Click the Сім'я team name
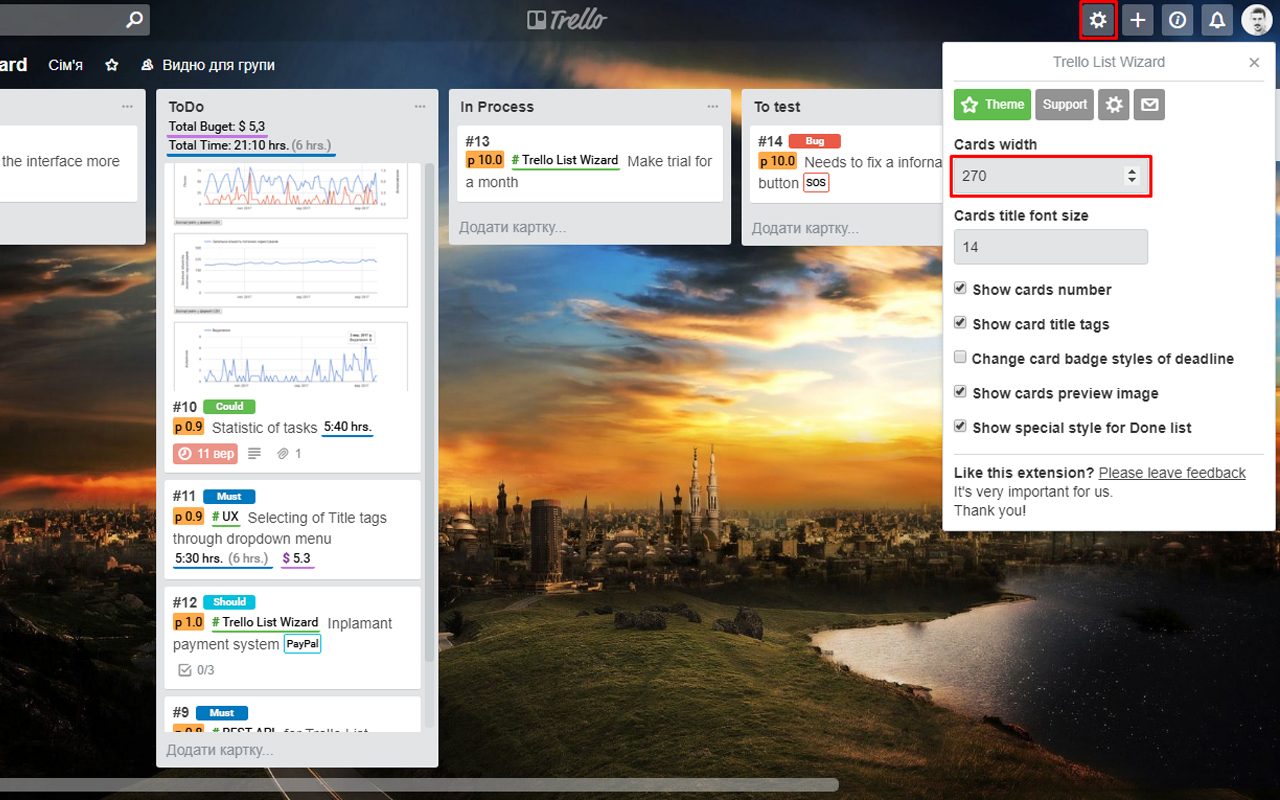Viewport: 1280px width, 800px height. pyautogui.click(x=66, y=65)
